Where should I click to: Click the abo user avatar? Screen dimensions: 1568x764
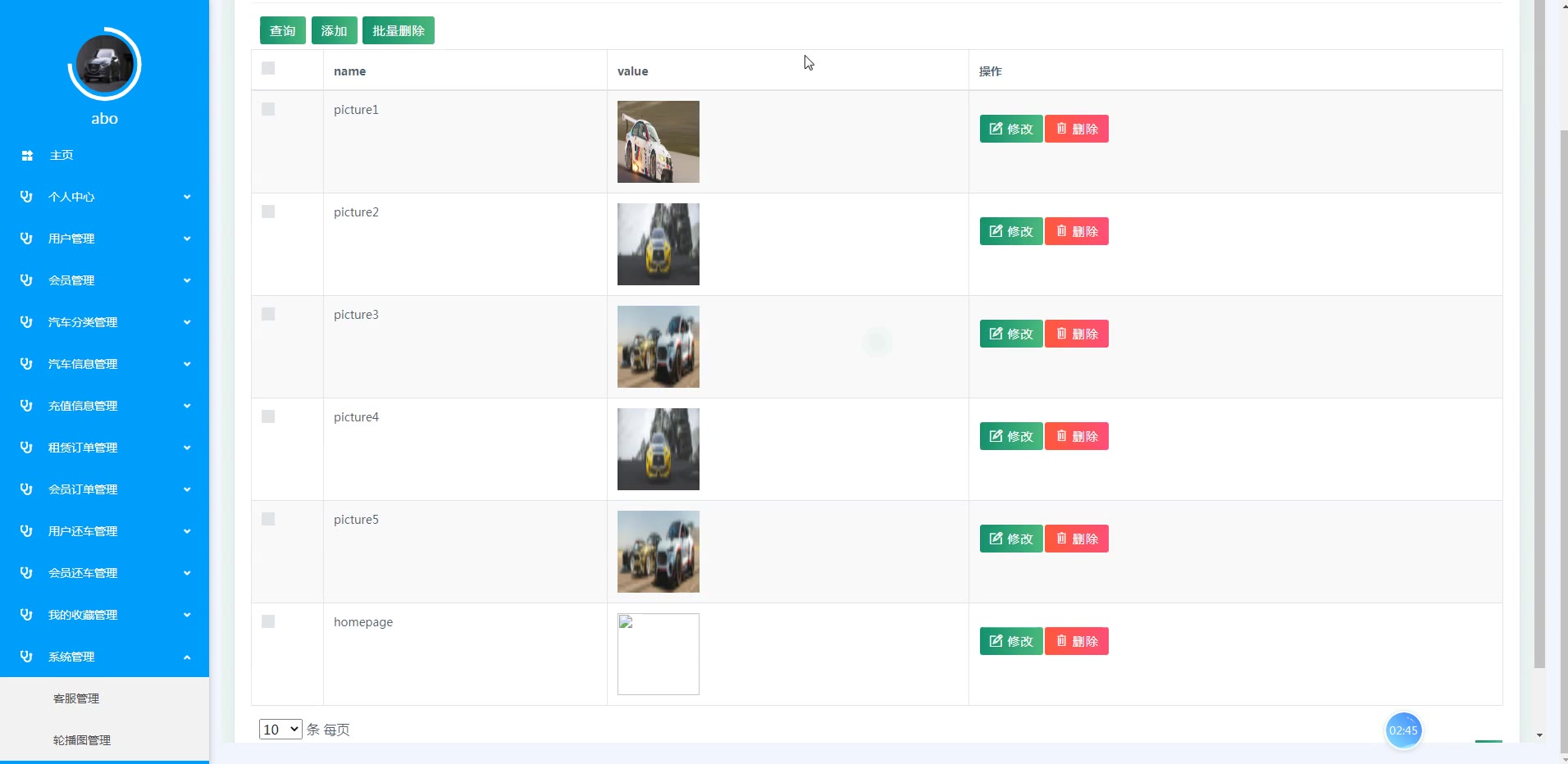pyautogui.click(x=104, y=64)
